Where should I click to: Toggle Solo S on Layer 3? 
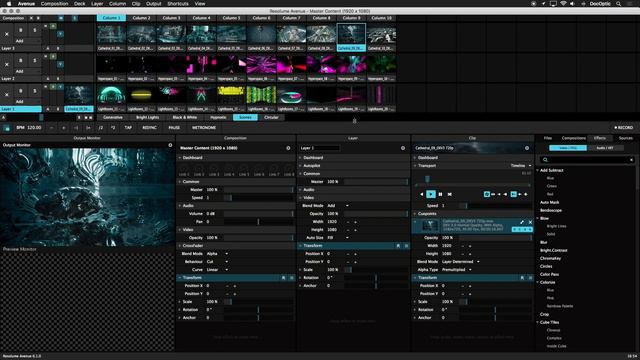coord(35,30)
